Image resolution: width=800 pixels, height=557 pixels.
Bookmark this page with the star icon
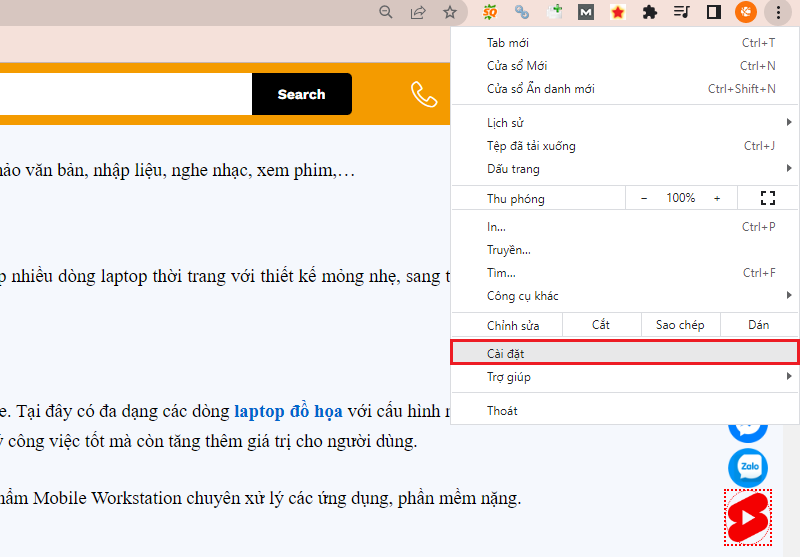[x=449, y=12]
